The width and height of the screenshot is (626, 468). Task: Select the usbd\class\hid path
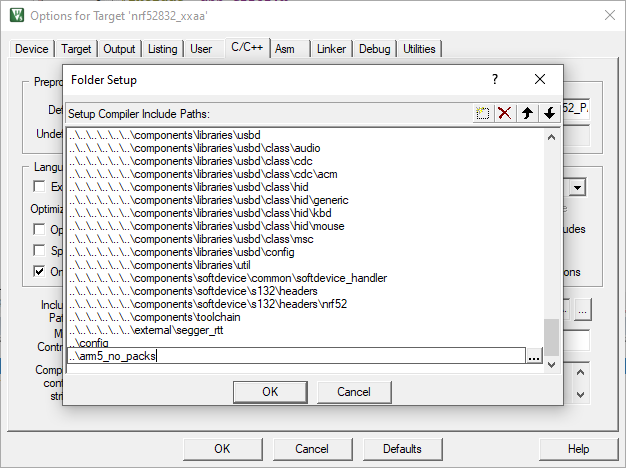point(189,187)
